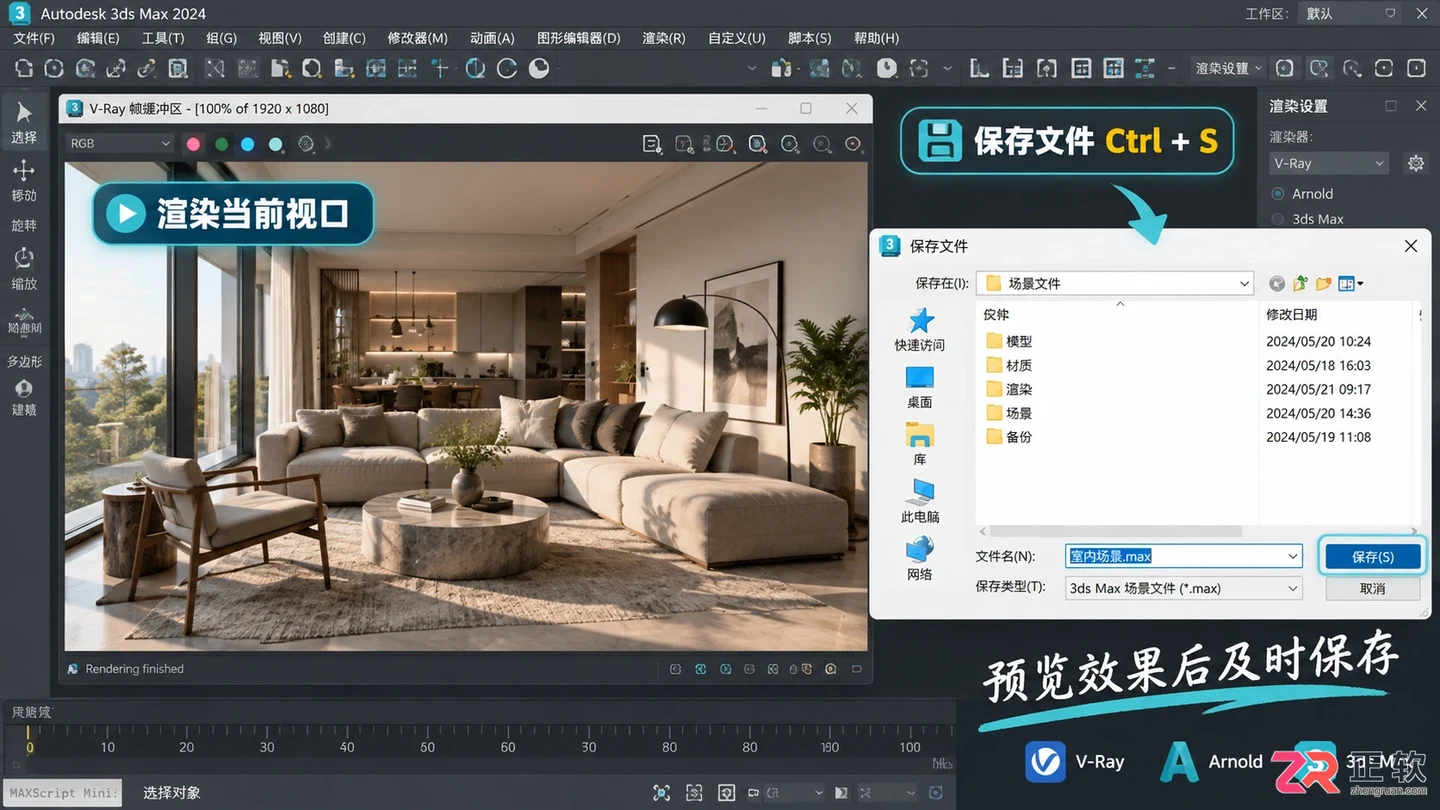Select the 模型 folder

(x=1008, y=341)
